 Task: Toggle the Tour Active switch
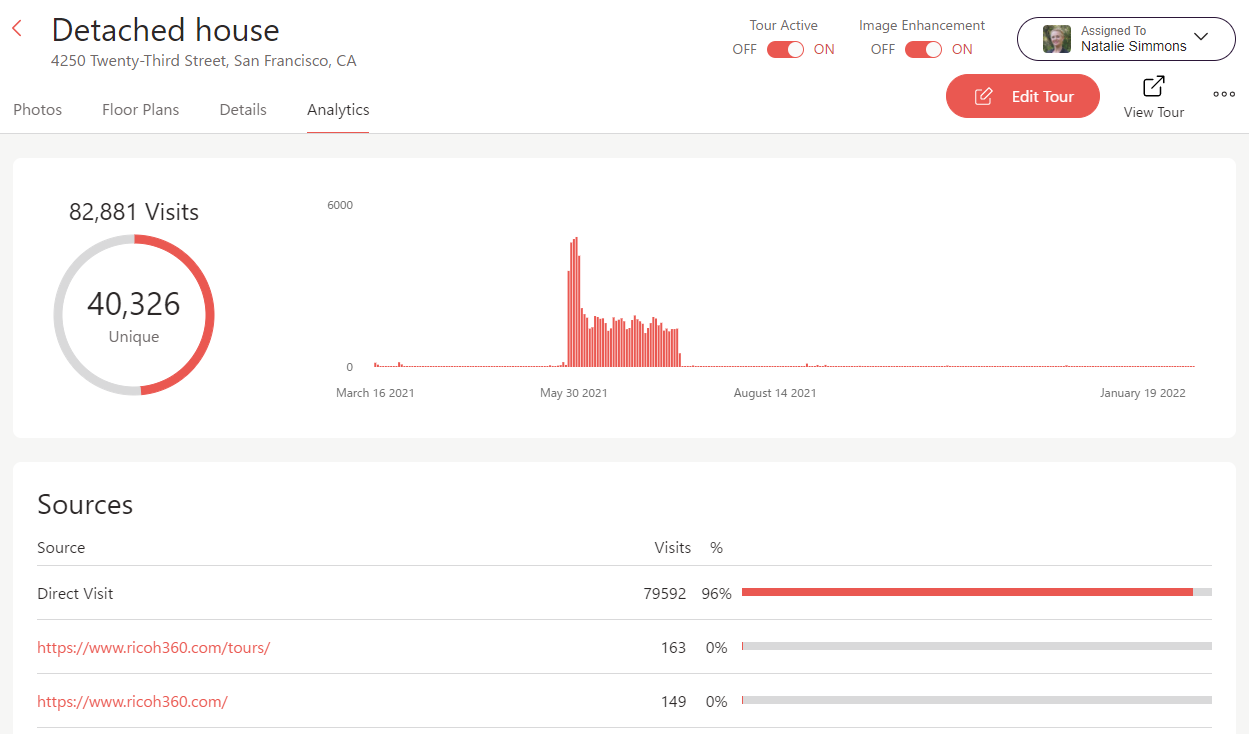pyautogui.click(x=785, y=49)
